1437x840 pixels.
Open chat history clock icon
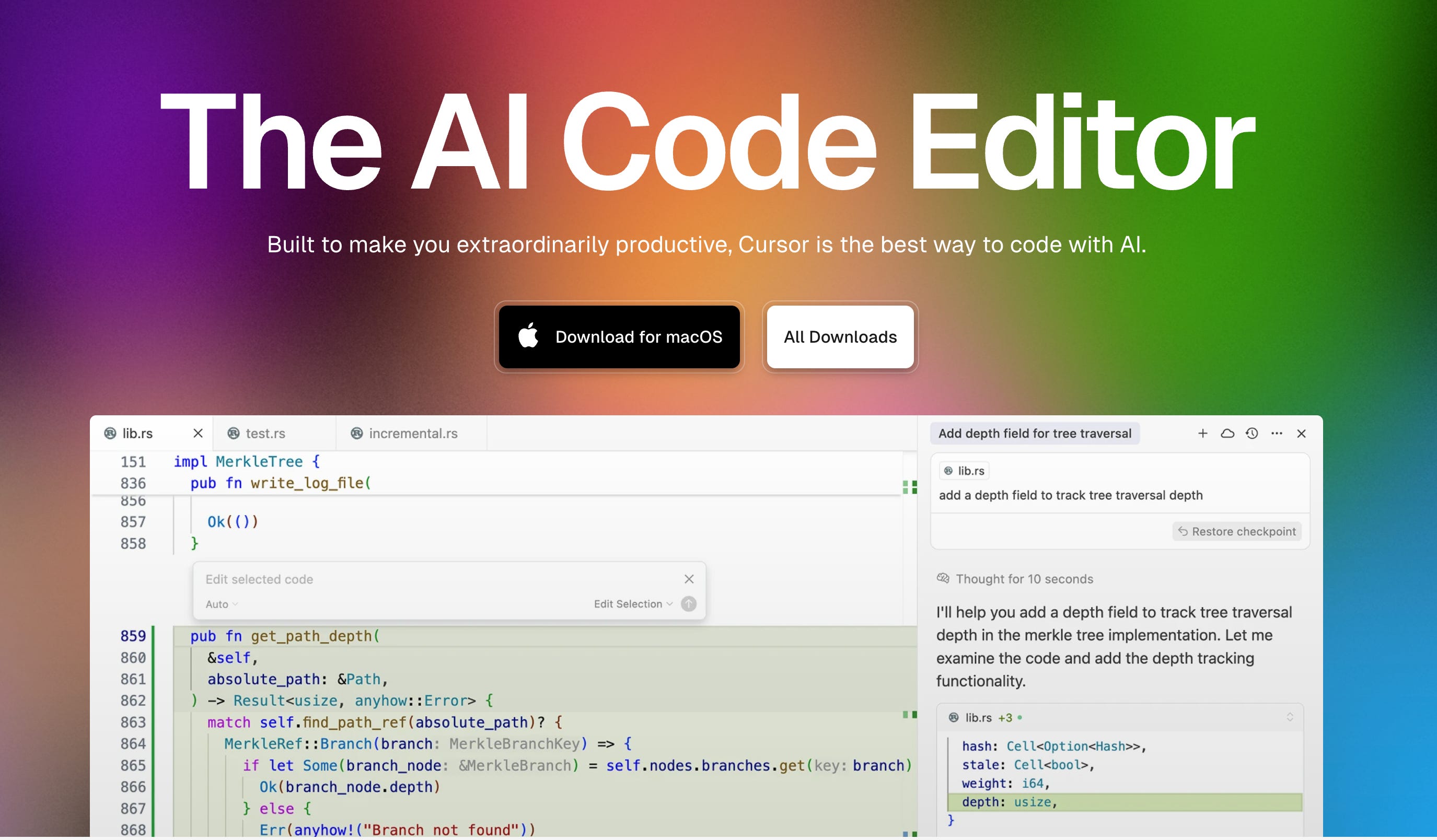1251,433
